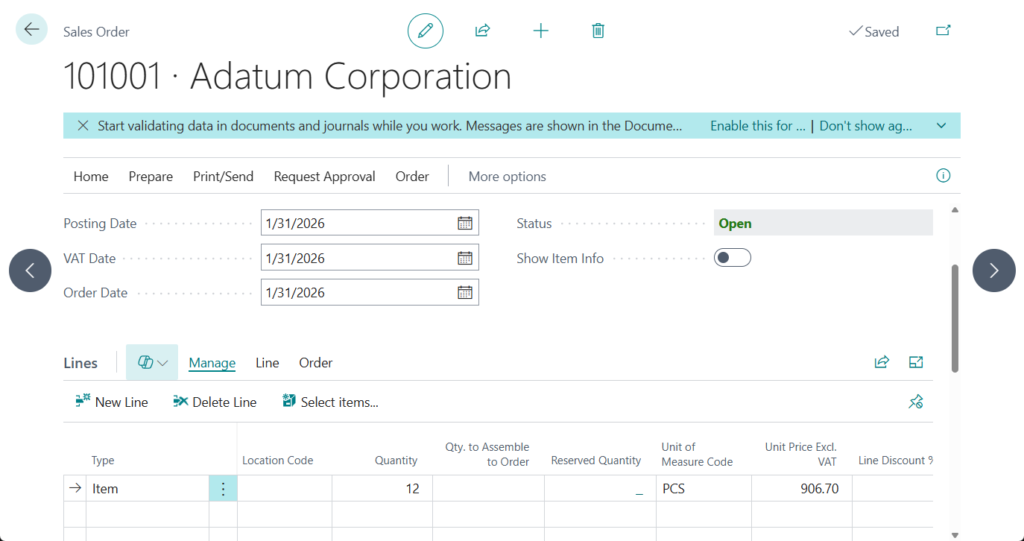This screenshot has width=1024, height=541.
Task: Click the information icon on action bar
Action: coord(942,176)
